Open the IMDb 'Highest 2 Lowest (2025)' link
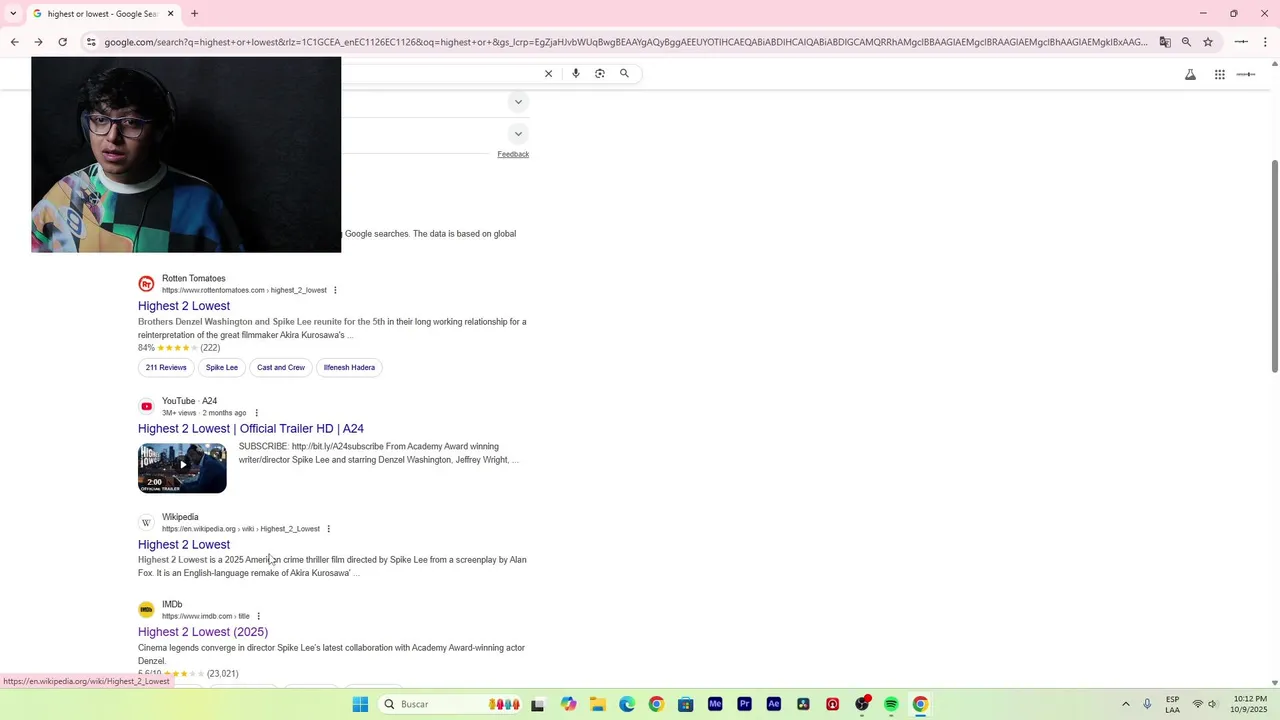This screenshot has height=720, width=1280. 203,632
